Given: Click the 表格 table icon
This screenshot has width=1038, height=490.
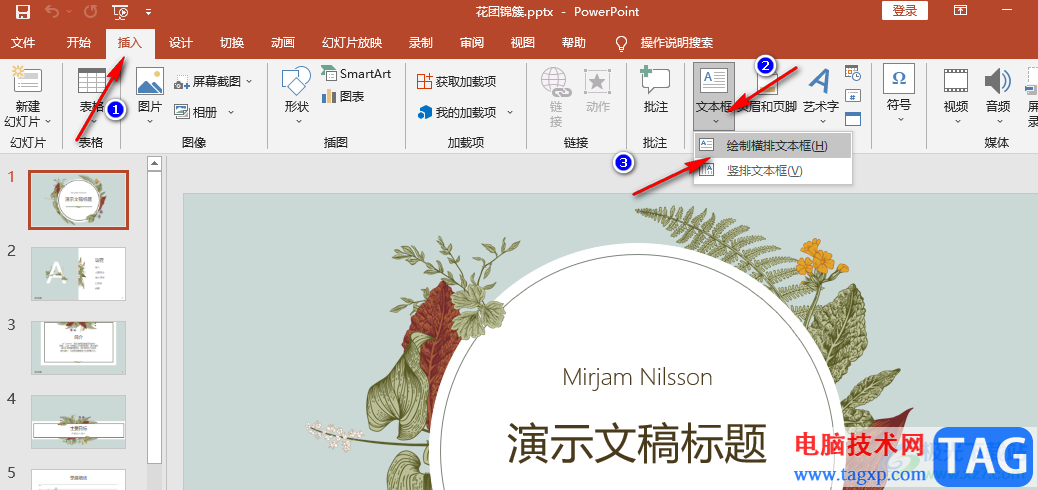Looking at the screenshot, I should 92,81.
